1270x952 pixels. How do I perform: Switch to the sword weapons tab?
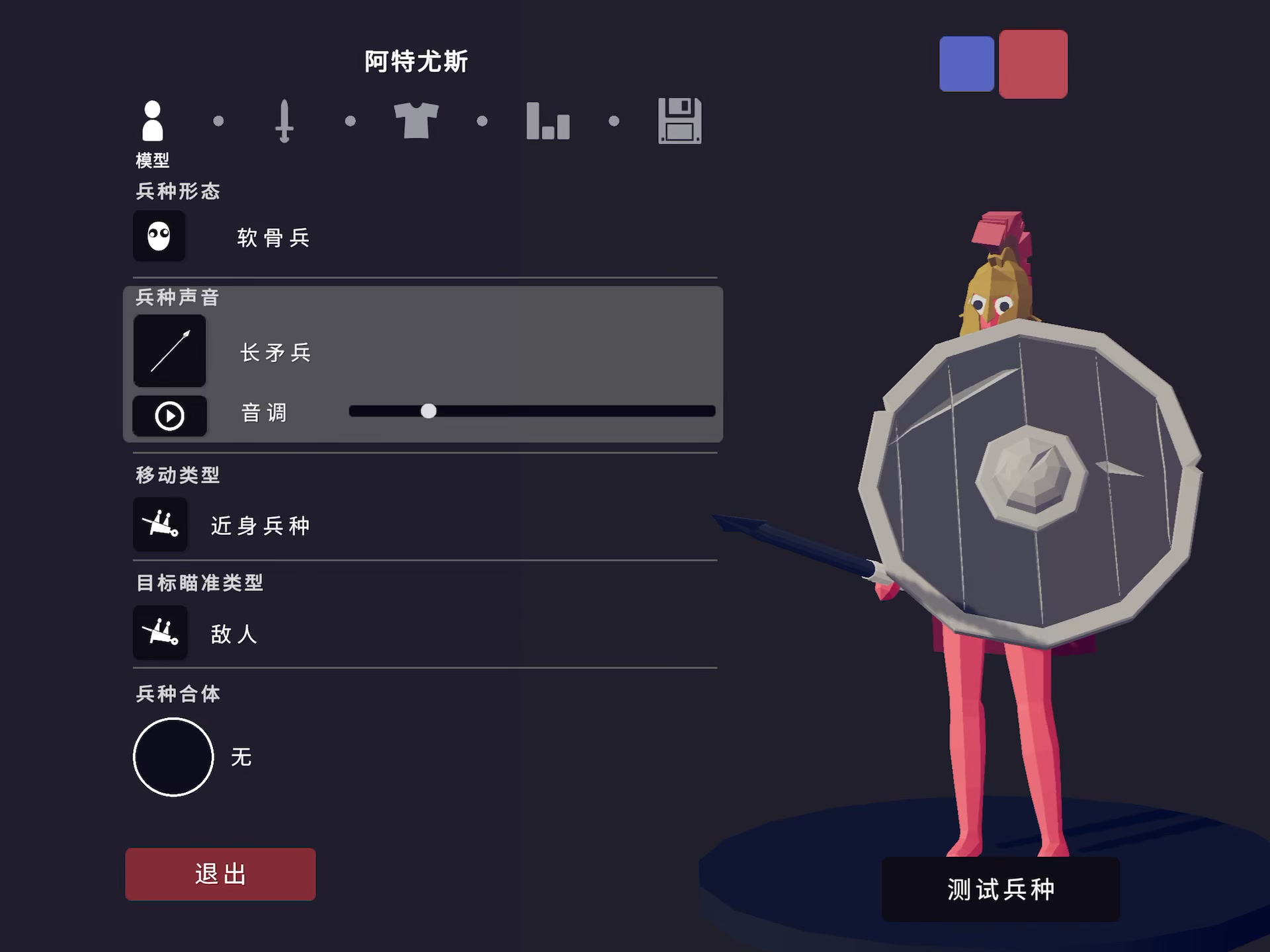click(x=284, y=121)
